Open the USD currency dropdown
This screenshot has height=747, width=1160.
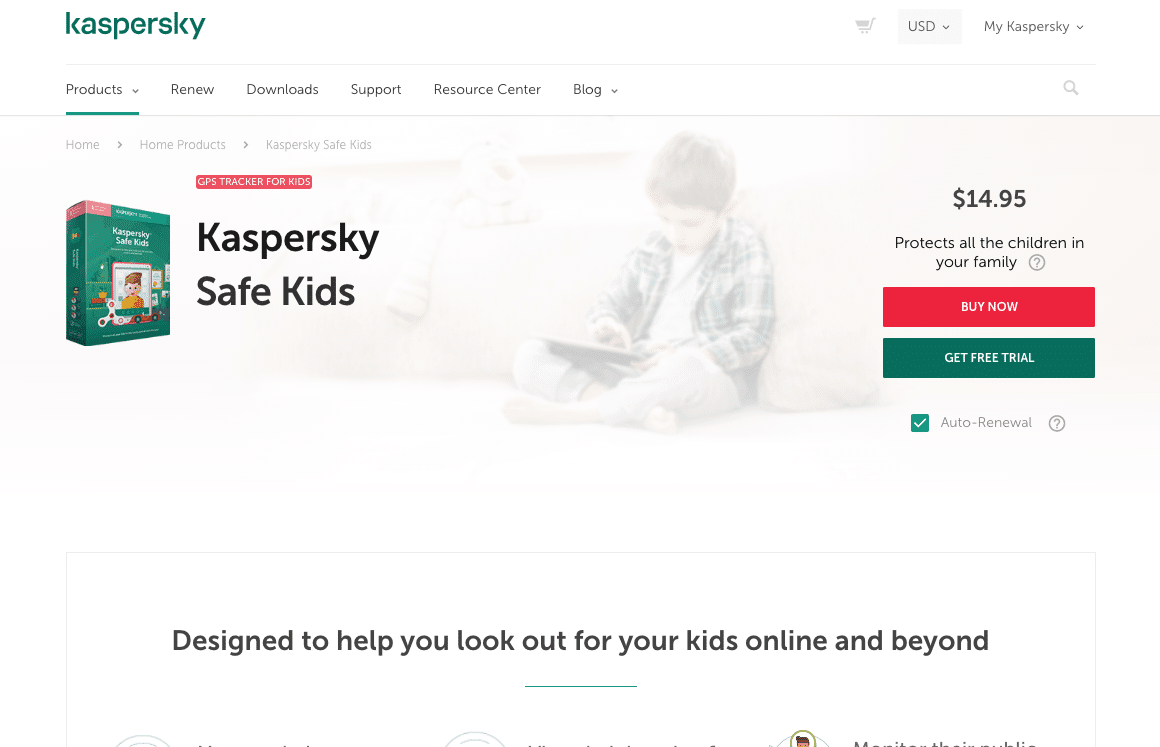[x=928, y=27]
